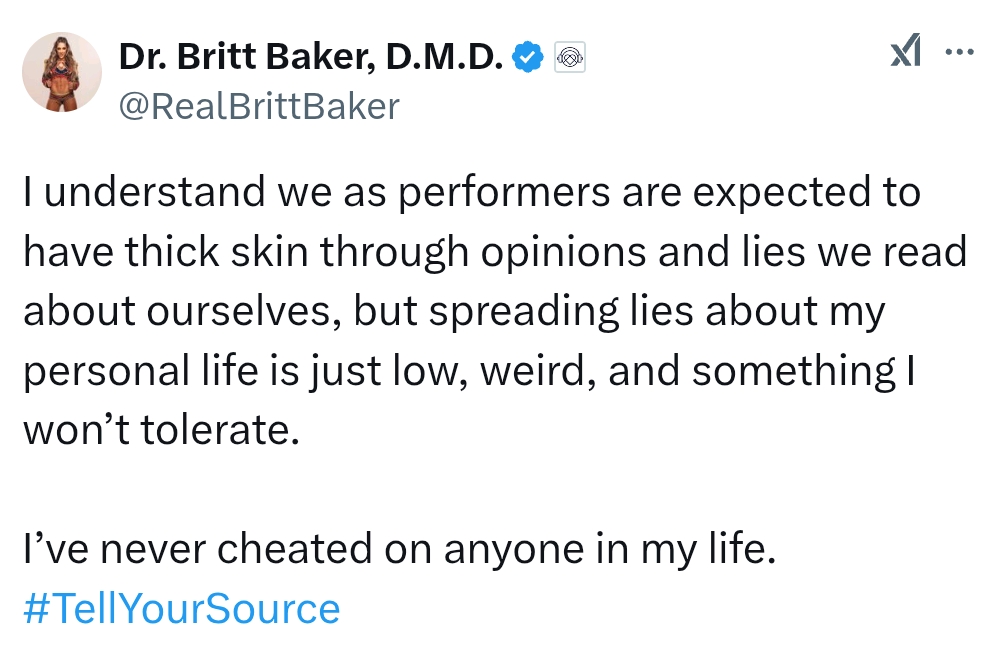Click the words "low, weird," in the post
The height and width of the screenshot is (655, 1007).
point(494,371)
